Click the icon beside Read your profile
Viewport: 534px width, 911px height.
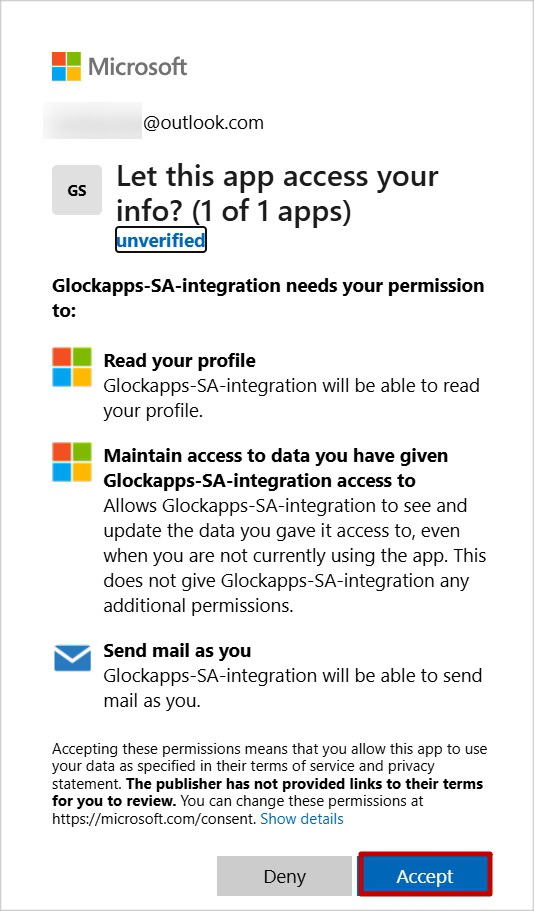pyautogui.click(x=72, y=367)
